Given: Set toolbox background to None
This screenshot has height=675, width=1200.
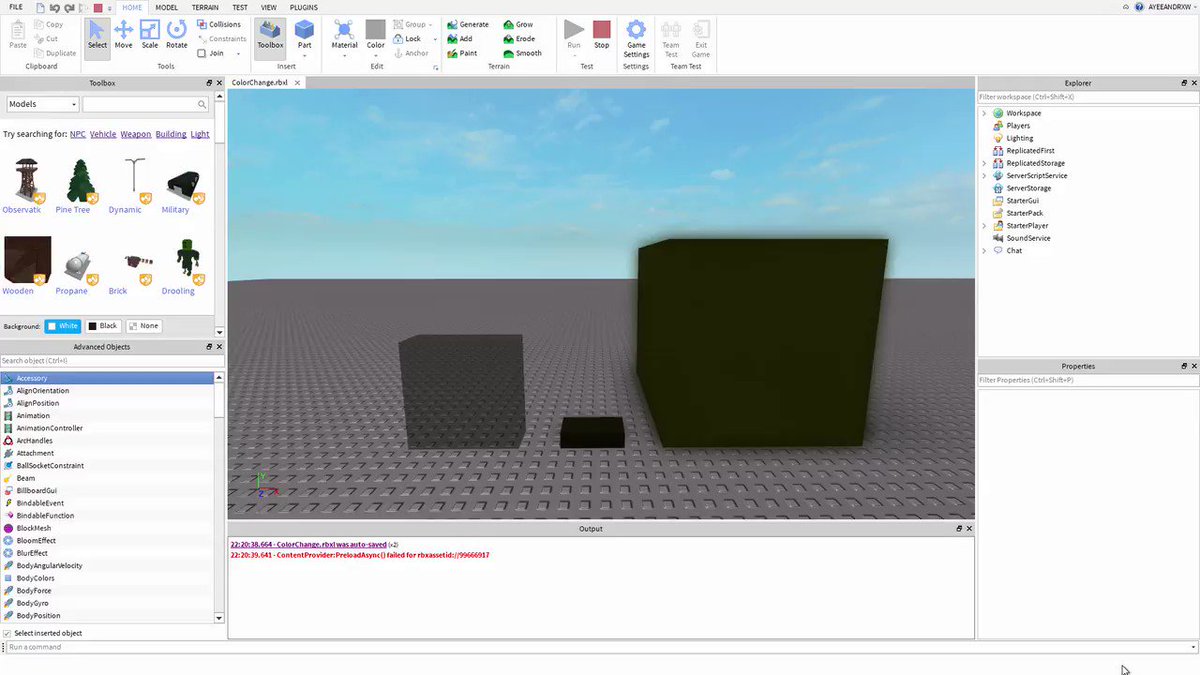Looking at the screenshot, I should pyautogui.click(x=143, y=326).
